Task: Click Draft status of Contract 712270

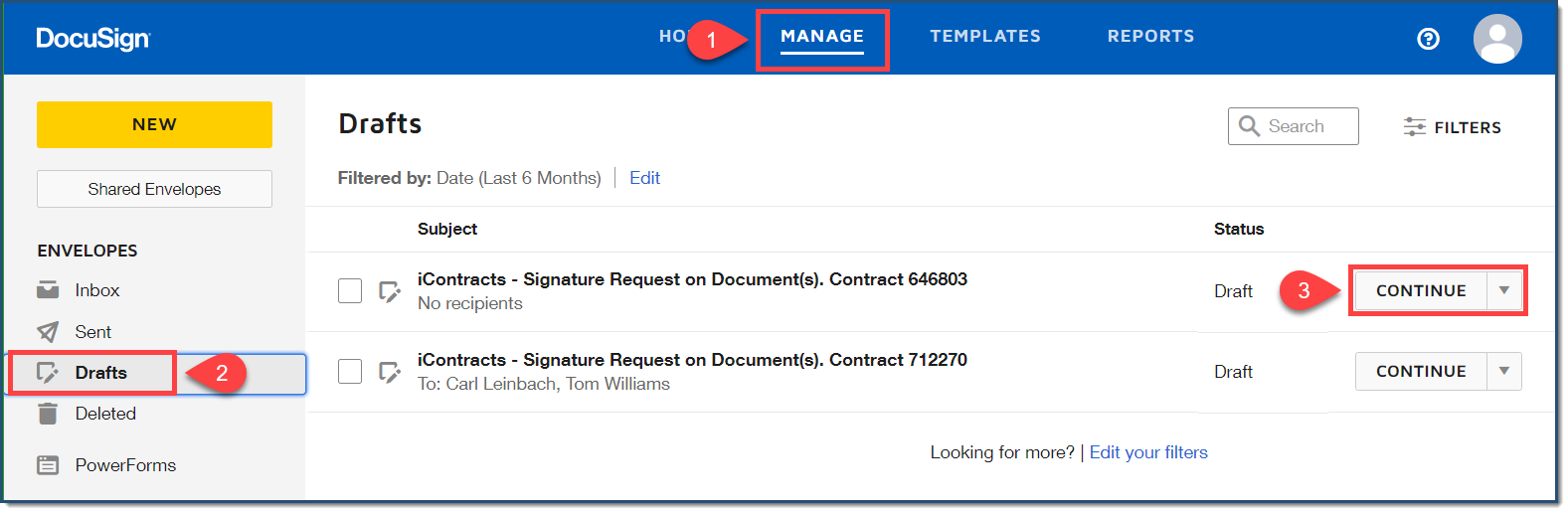Action: point(1233,372)
